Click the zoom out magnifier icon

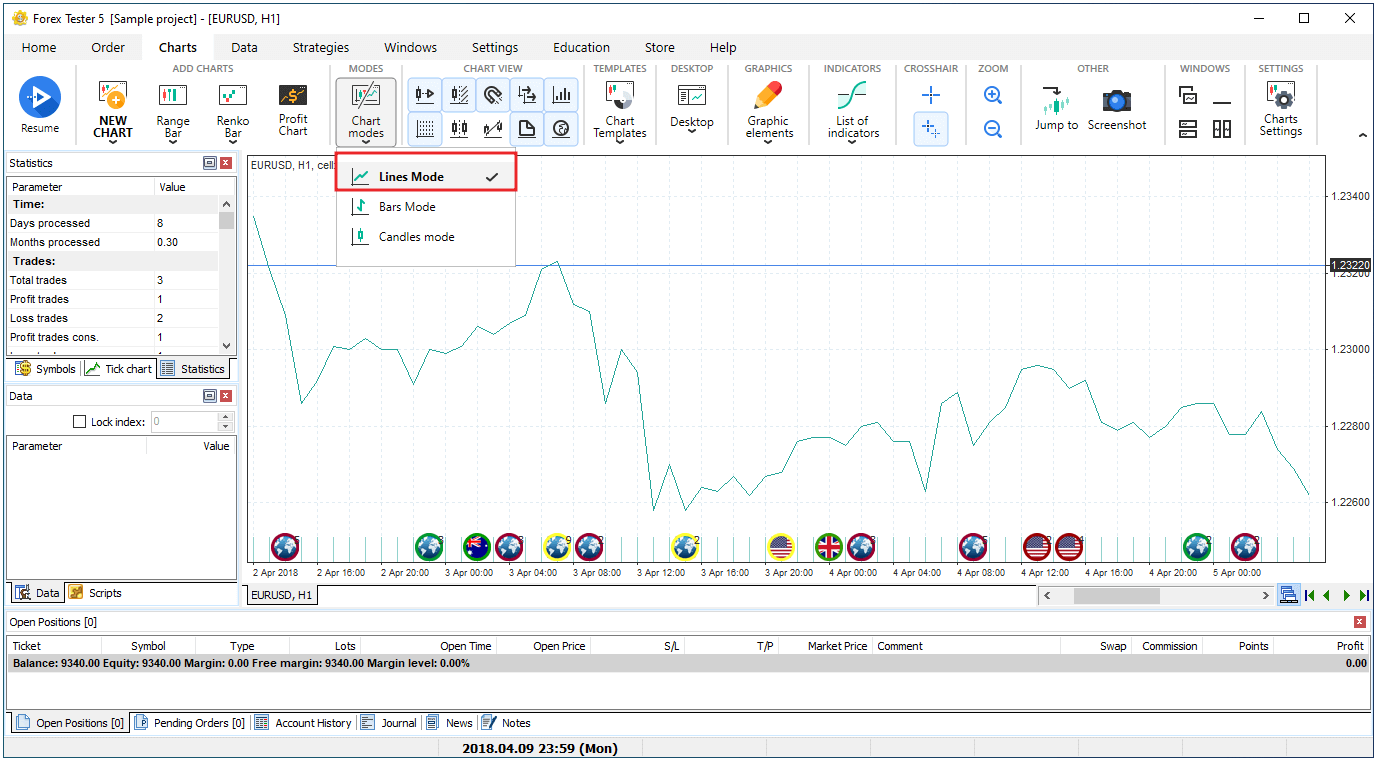[993, 129]
